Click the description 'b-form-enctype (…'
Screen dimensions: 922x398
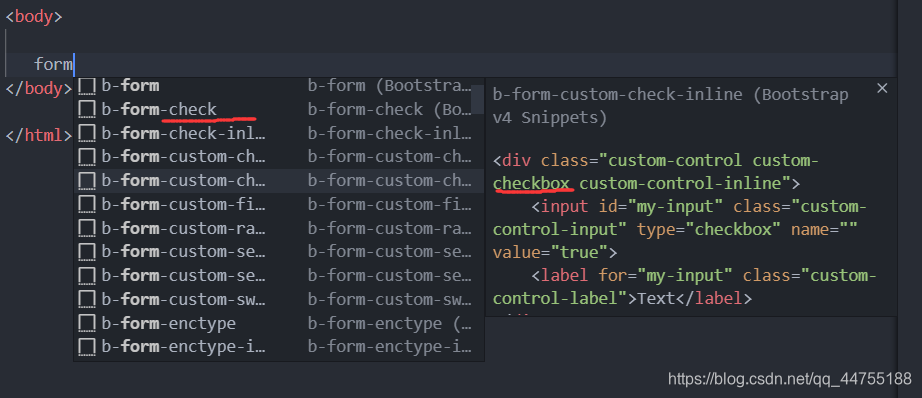click(389, 324)
